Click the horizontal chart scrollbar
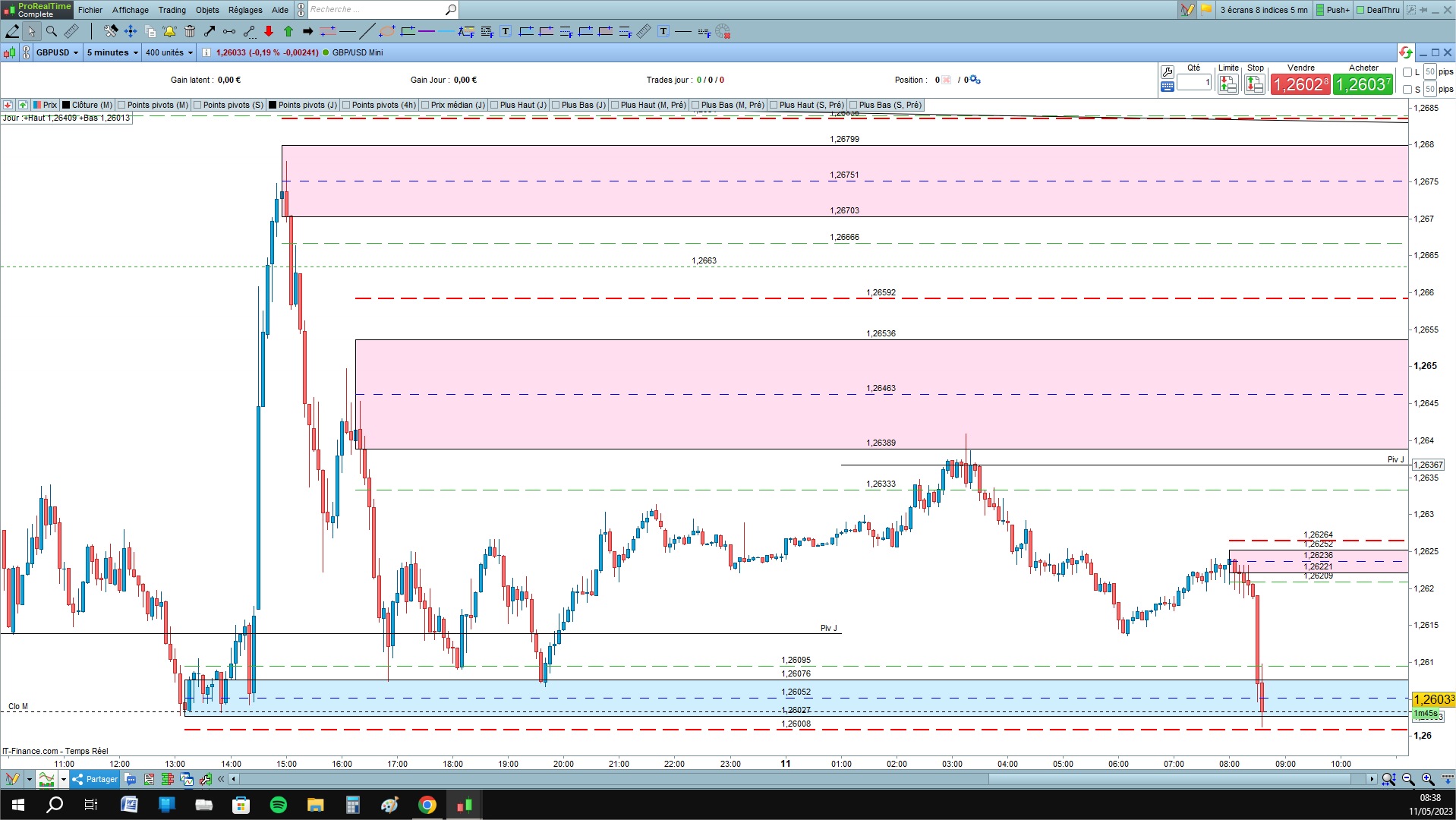This screenshot has width=1456, height=820. [x=802, y=779]
